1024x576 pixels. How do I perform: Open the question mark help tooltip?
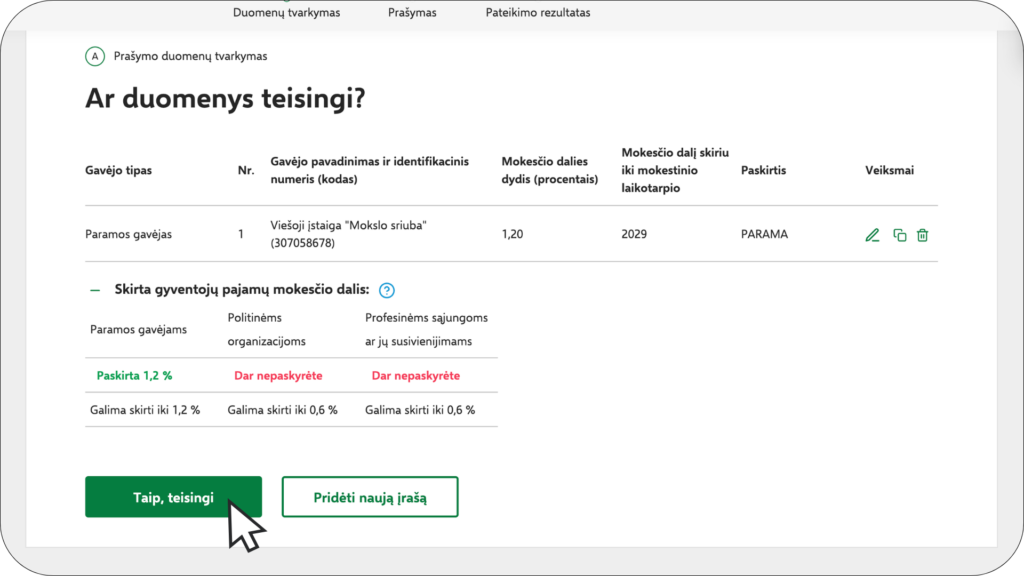(387, 291)
